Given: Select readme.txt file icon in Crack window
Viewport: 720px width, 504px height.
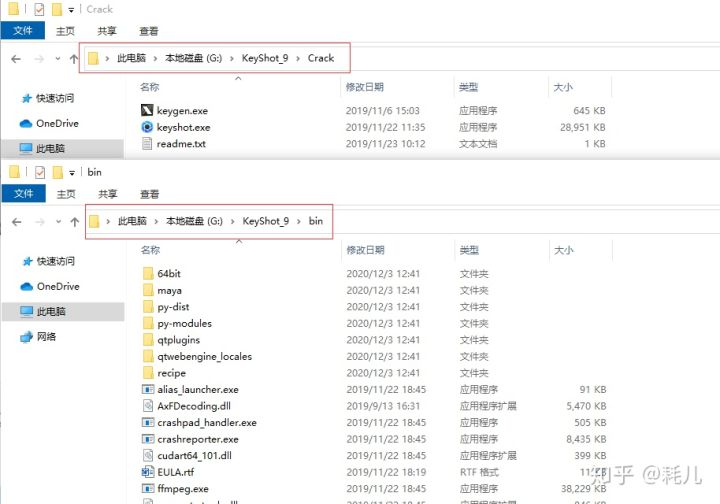Looking at the screenshot, I should pyautogui.click(x=147, y=143).
